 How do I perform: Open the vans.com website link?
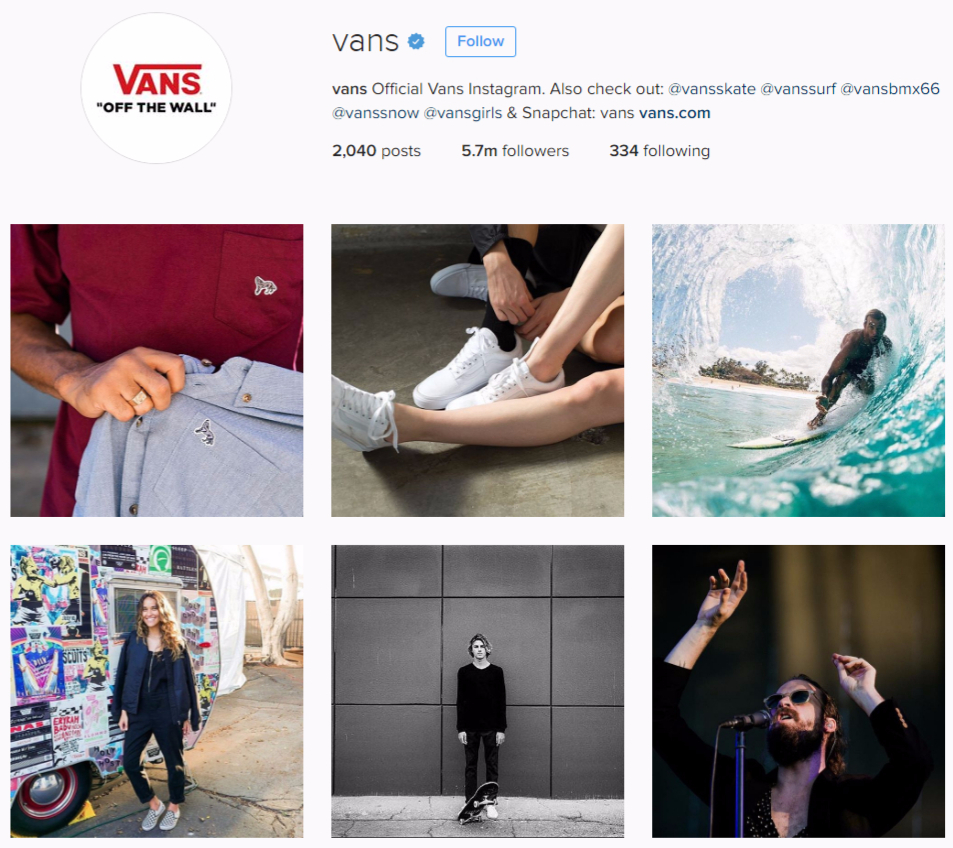(x=675, y=113)
